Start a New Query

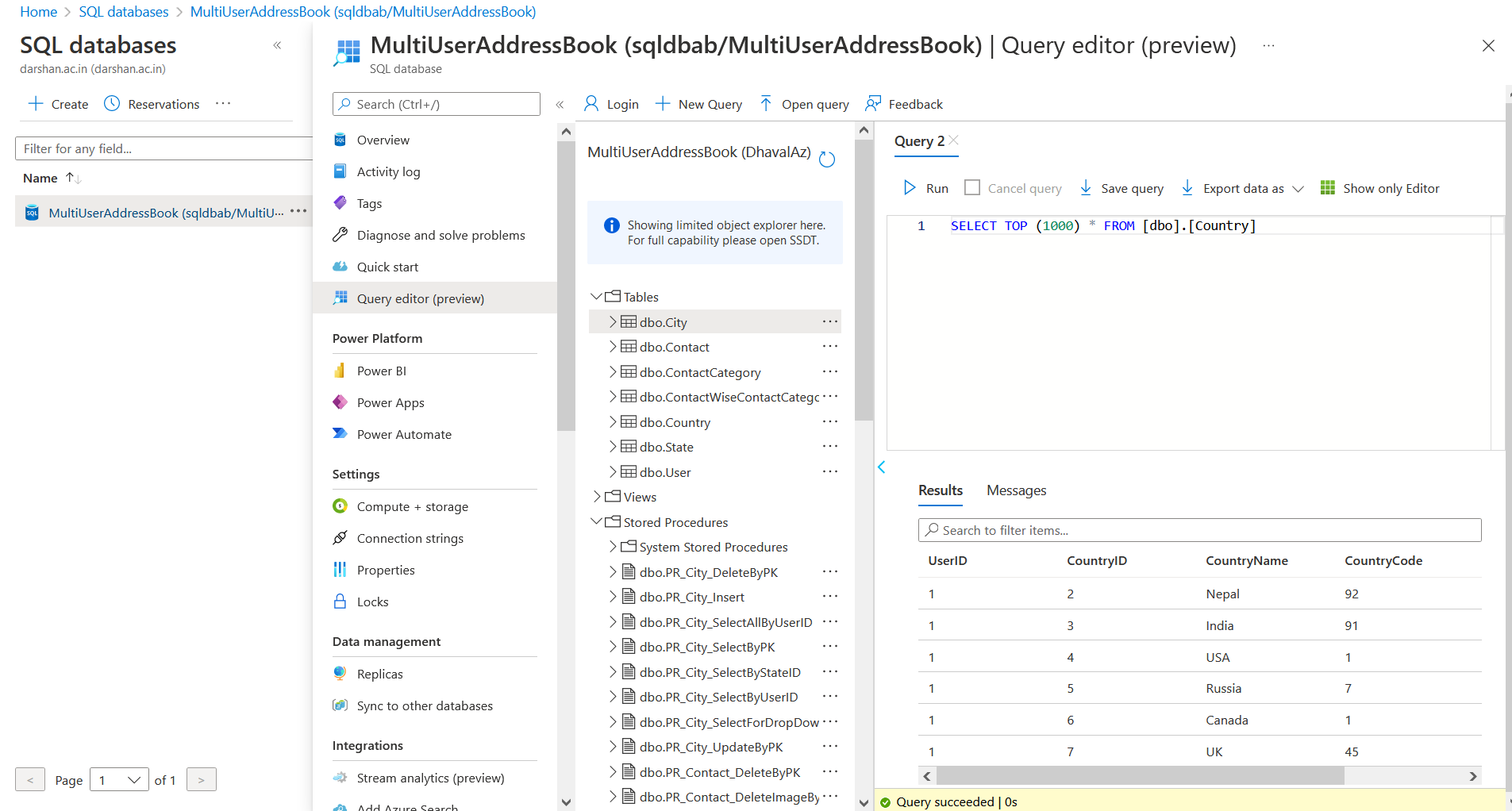coord(698,104)
